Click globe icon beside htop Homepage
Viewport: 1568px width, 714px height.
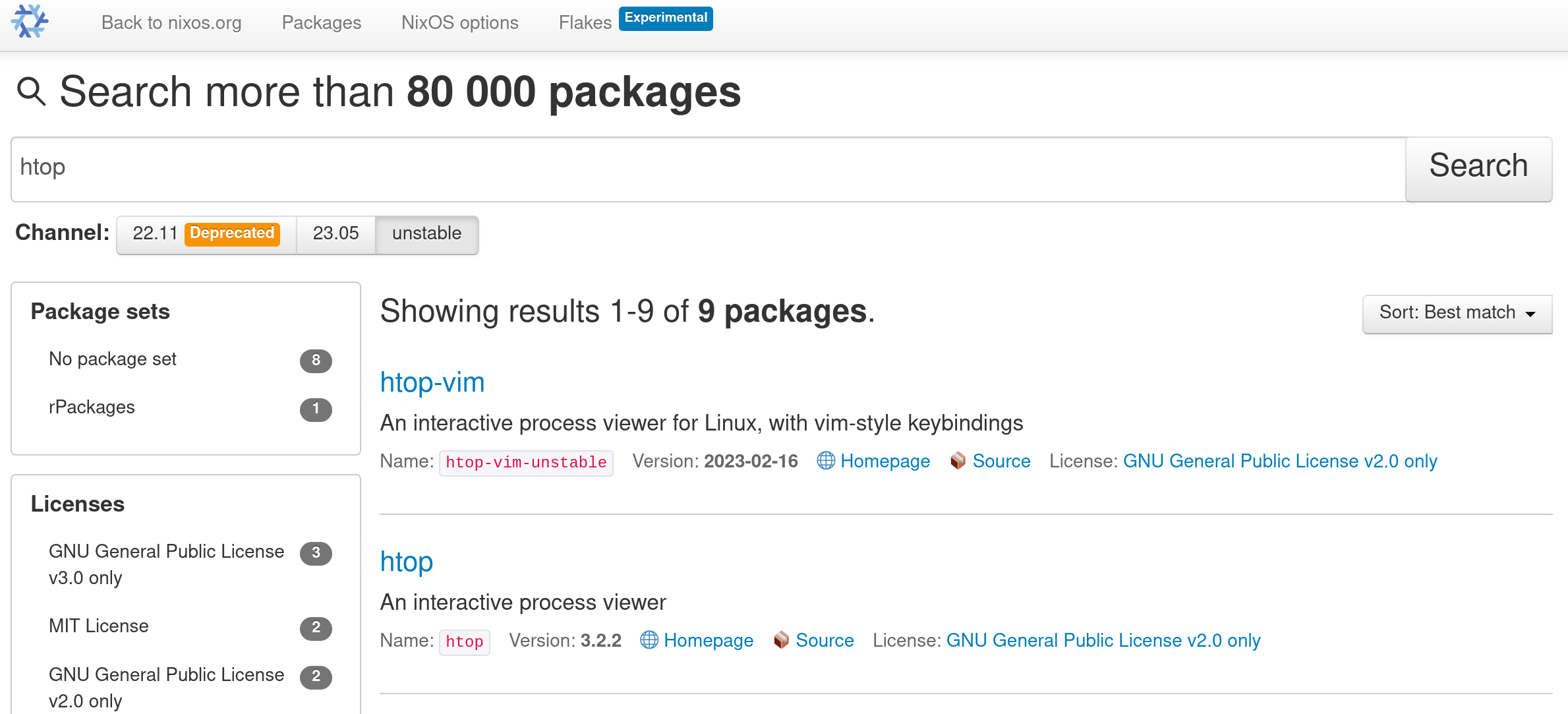coord(649,640)
